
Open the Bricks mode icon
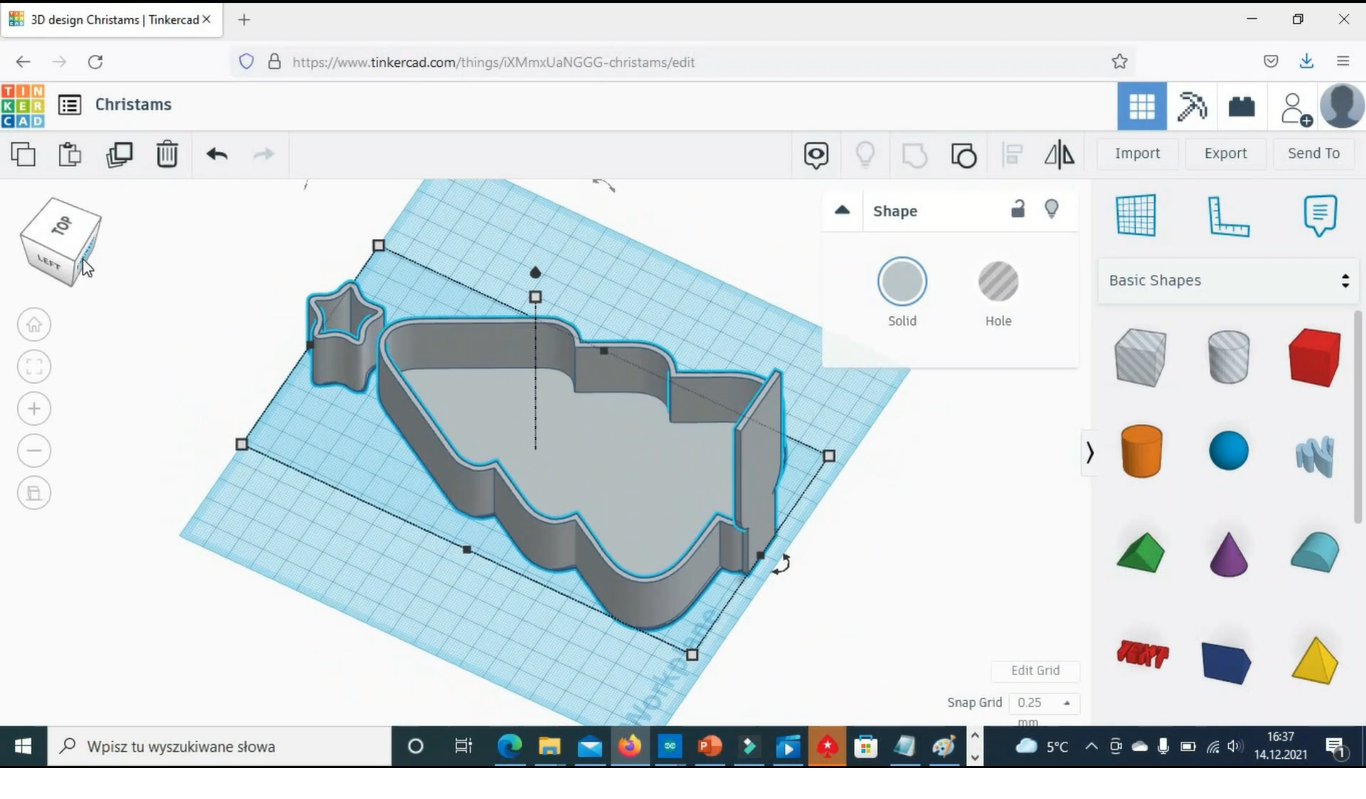[1242, 107]
